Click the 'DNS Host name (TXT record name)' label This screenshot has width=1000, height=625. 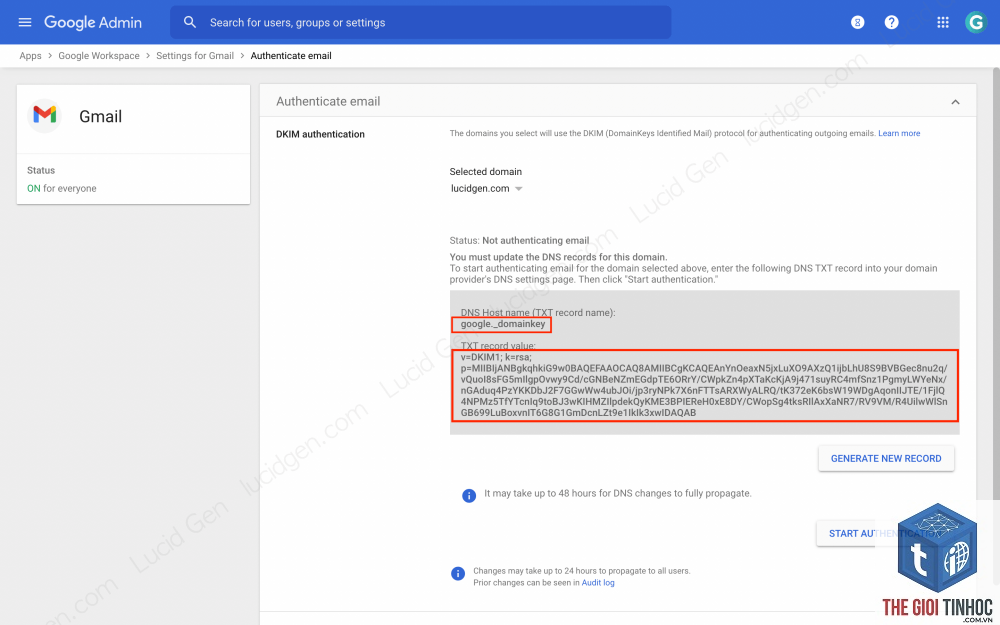click(538, 312)
